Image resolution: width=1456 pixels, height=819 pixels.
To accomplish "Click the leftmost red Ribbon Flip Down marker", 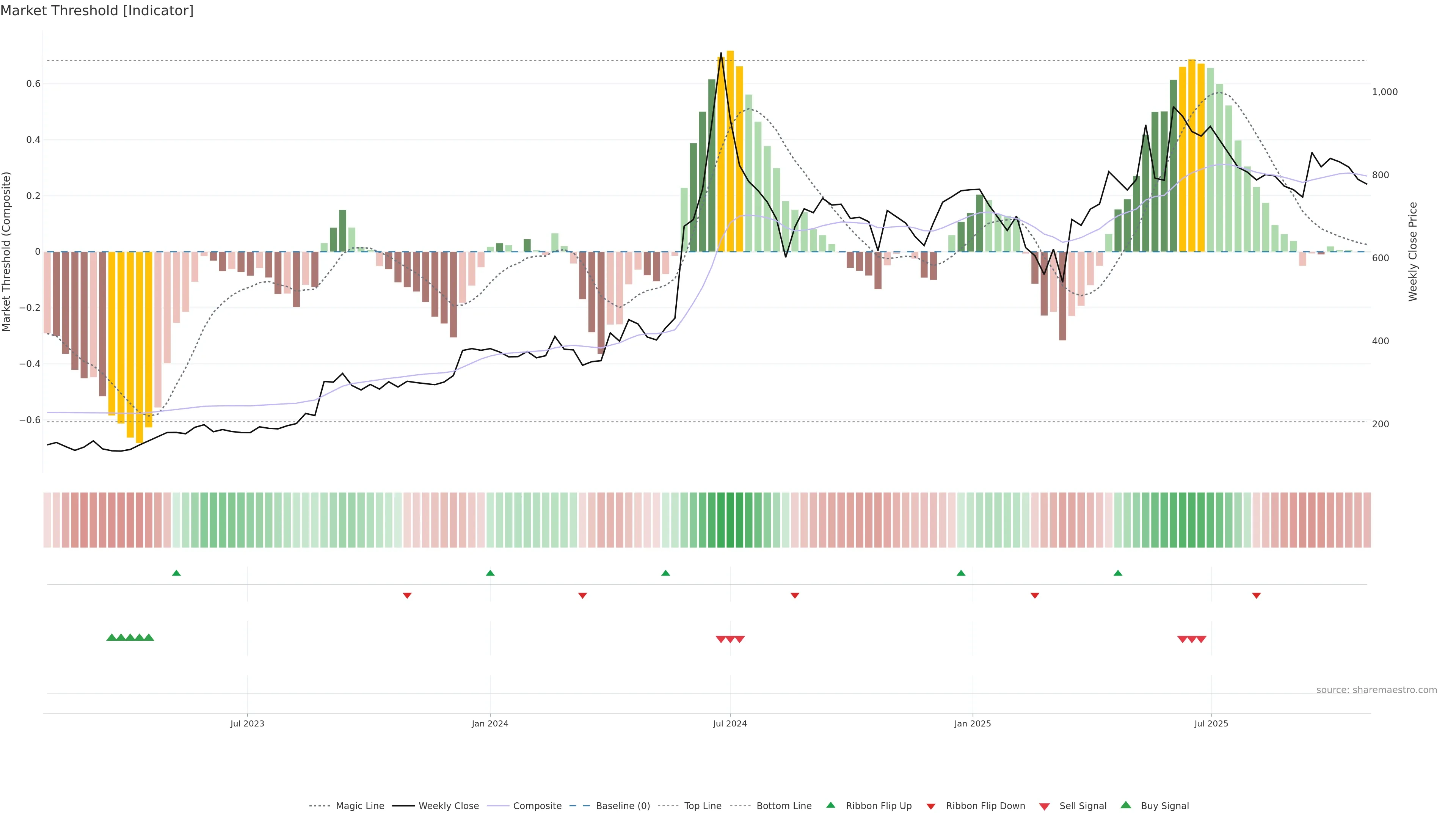I will tap(407, 595).
